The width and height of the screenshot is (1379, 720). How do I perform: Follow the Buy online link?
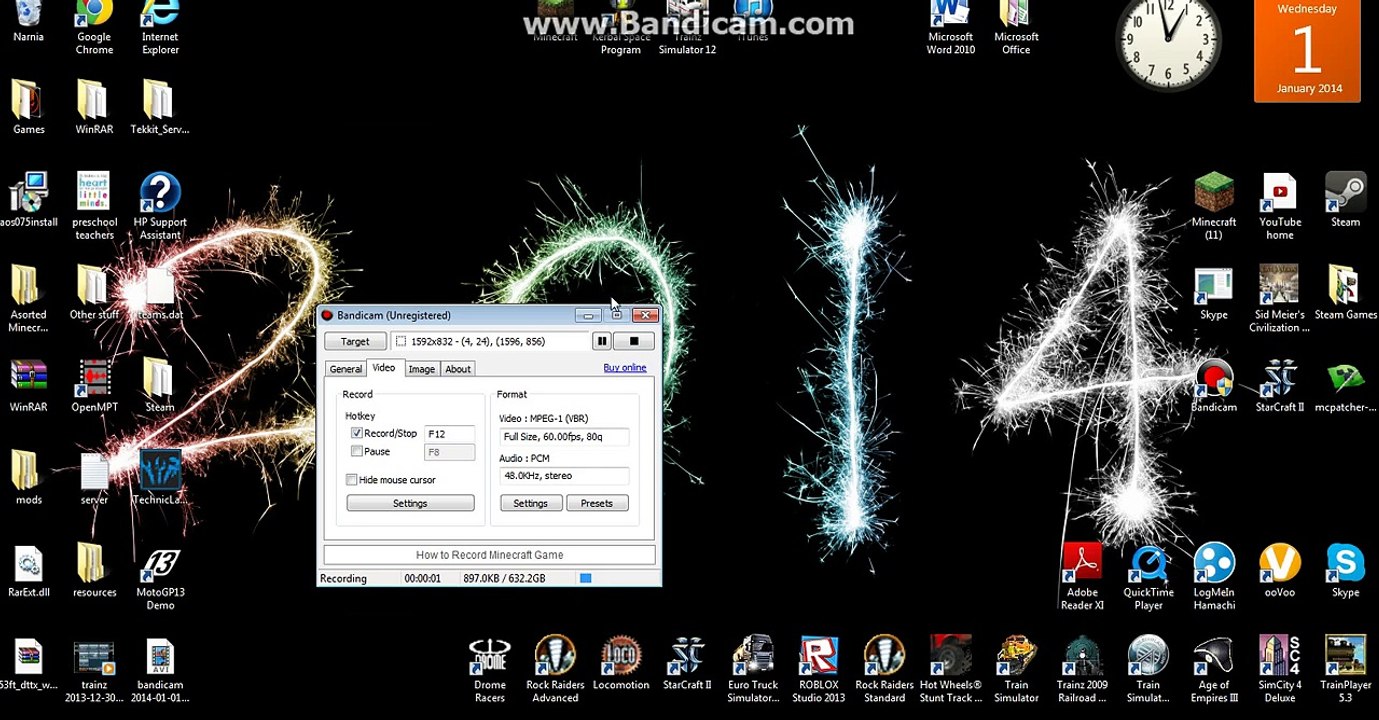point(625,368)
